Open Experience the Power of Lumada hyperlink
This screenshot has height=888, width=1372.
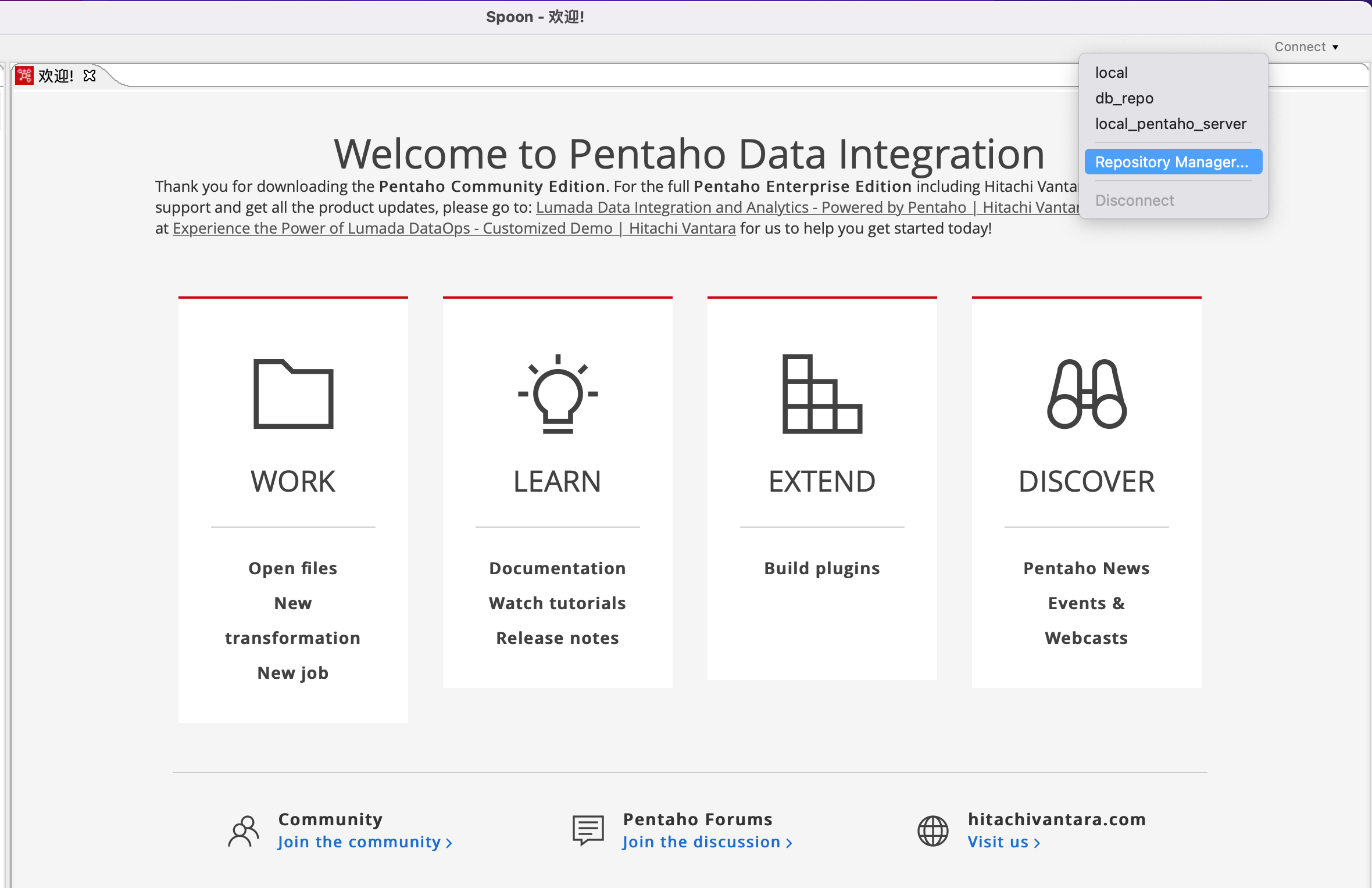(453, 228)
